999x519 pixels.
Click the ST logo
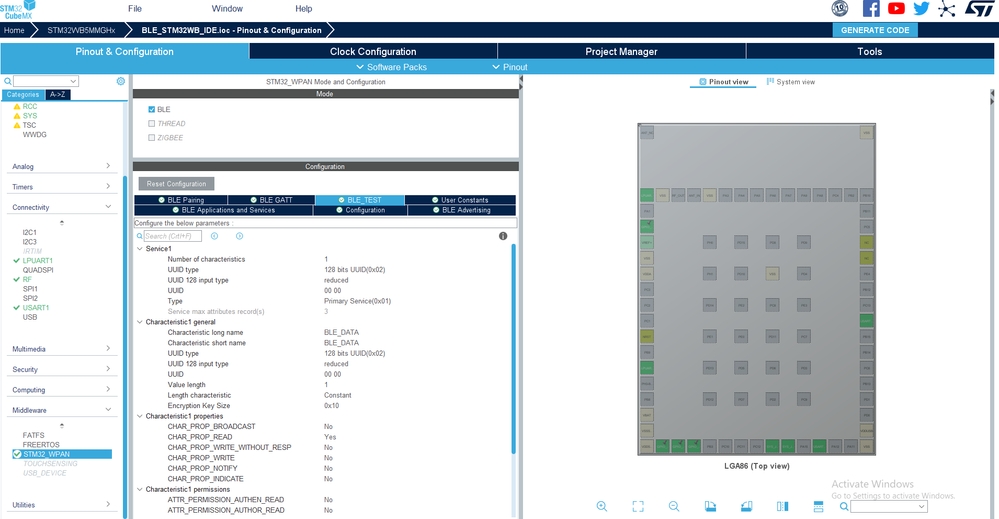(980, 8)
